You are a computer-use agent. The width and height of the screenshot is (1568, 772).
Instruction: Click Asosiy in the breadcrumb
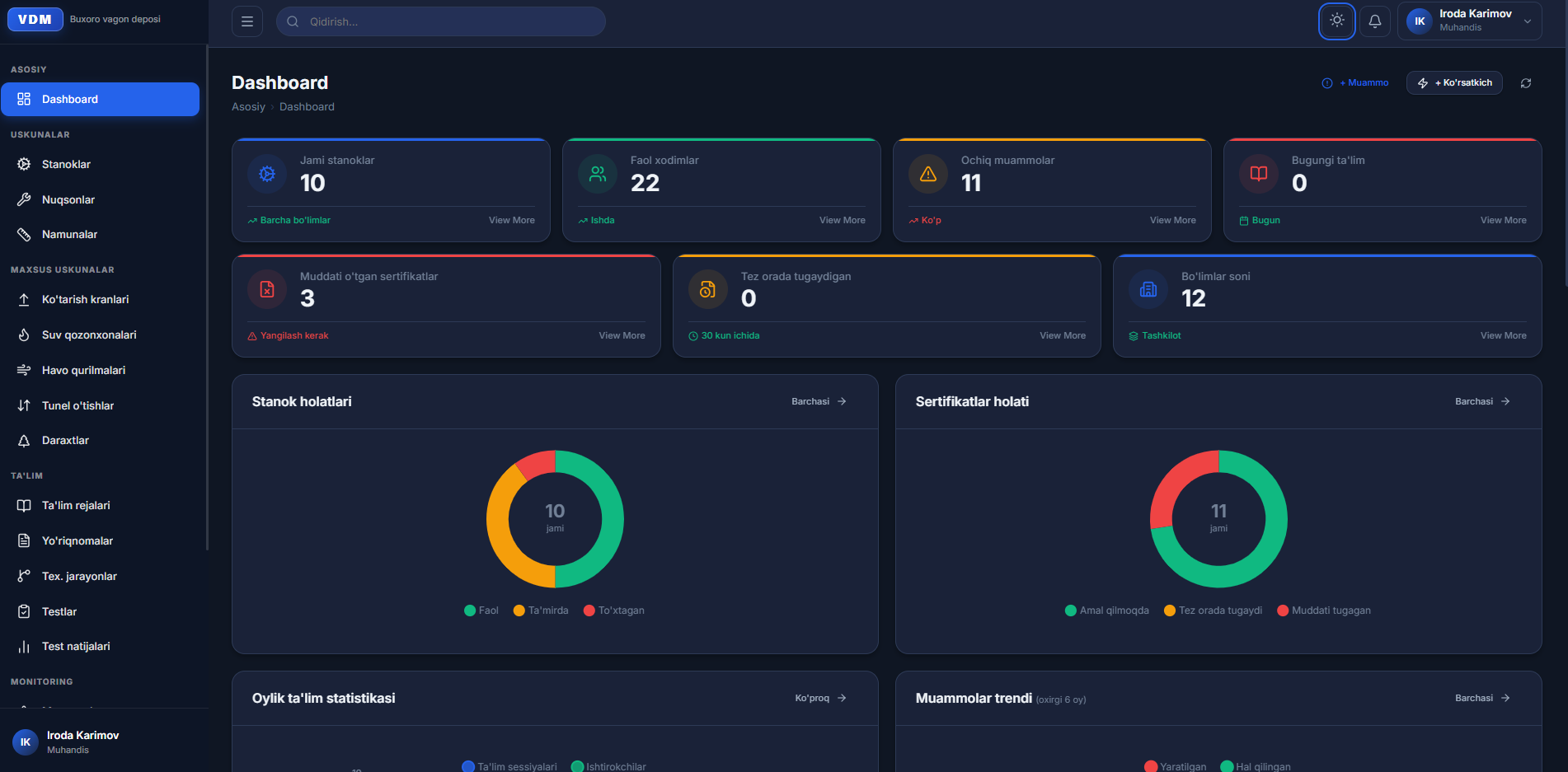point(248,107)
